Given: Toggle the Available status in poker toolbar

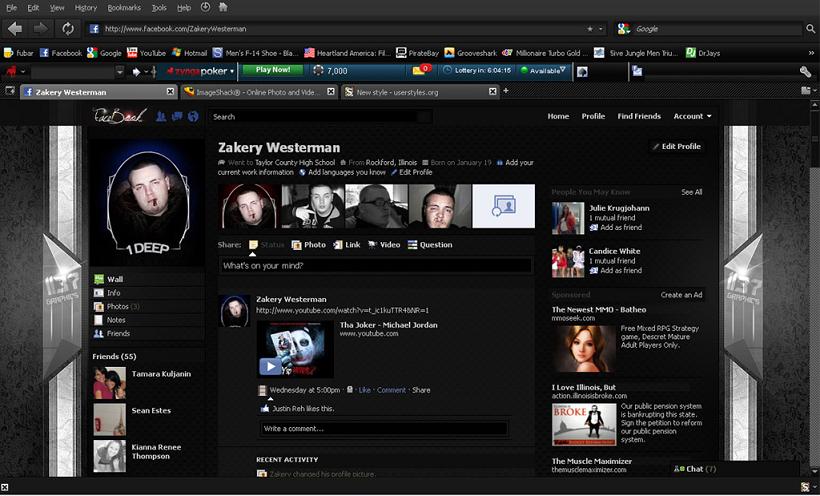Looking at the screenshot, I should 543,71.
